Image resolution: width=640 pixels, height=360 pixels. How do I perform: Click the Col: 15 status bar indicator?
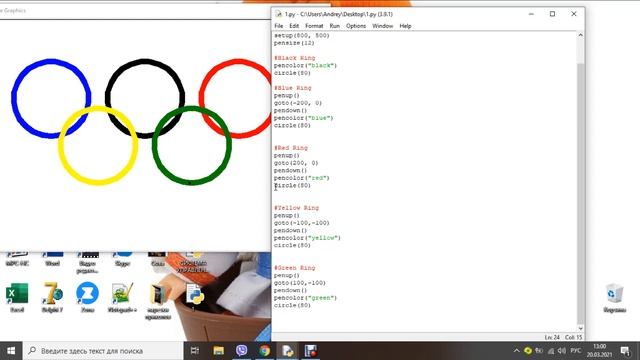point(573,337)
